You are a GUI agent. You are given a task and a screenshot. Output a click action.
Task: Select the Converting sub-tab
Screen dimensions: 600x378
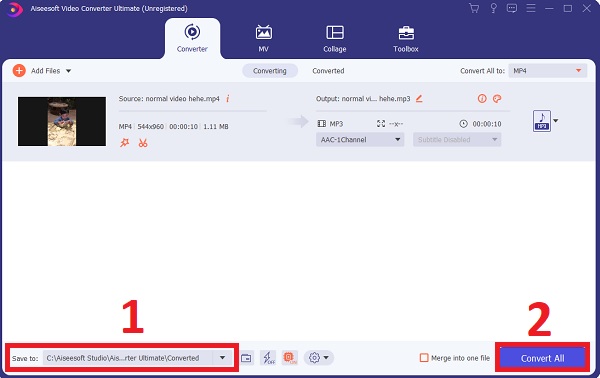[x=270, y=71]
